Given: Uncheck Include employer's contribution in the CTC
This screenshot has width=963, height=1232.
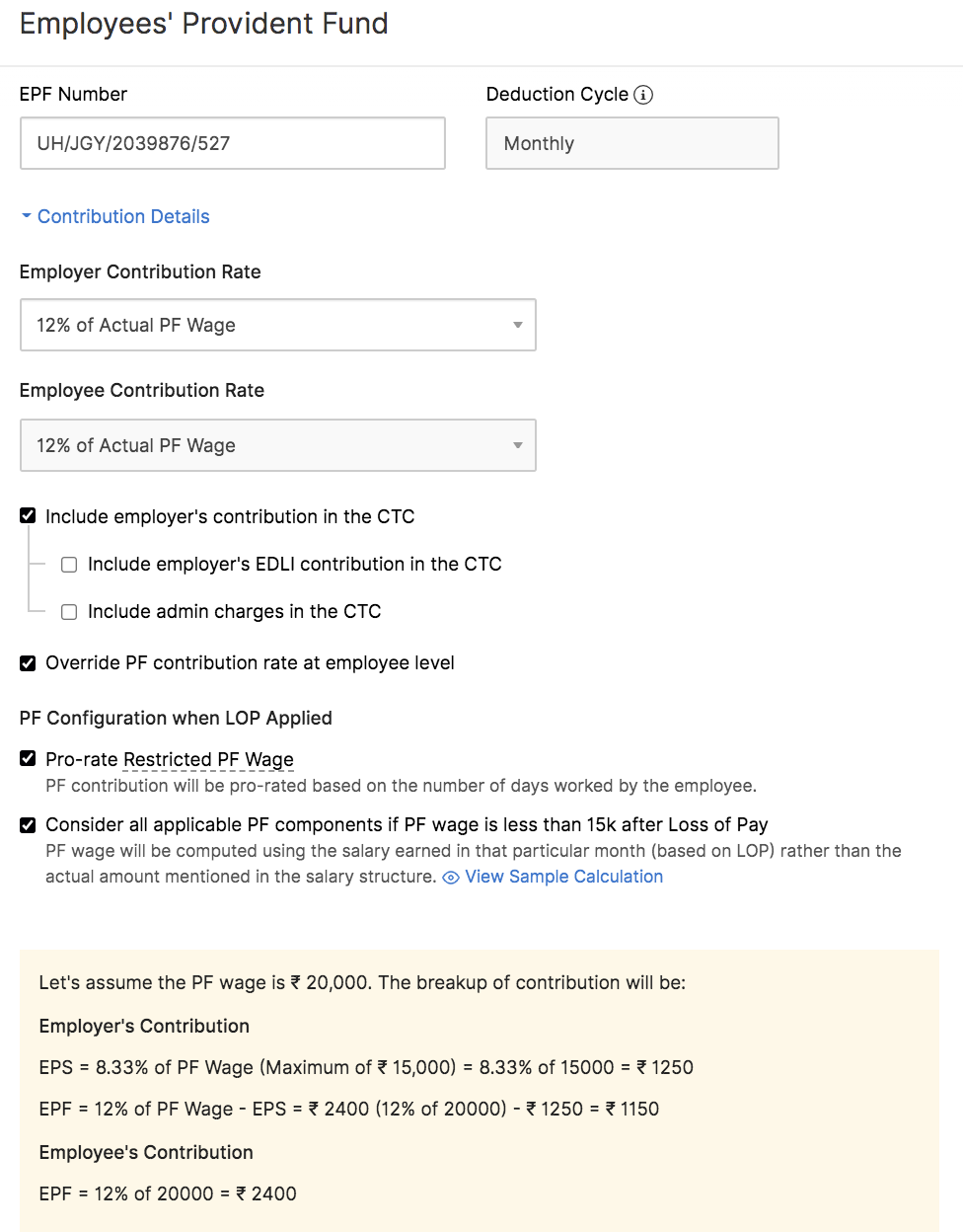Looking at the screenshot, I should pos(28,515).
